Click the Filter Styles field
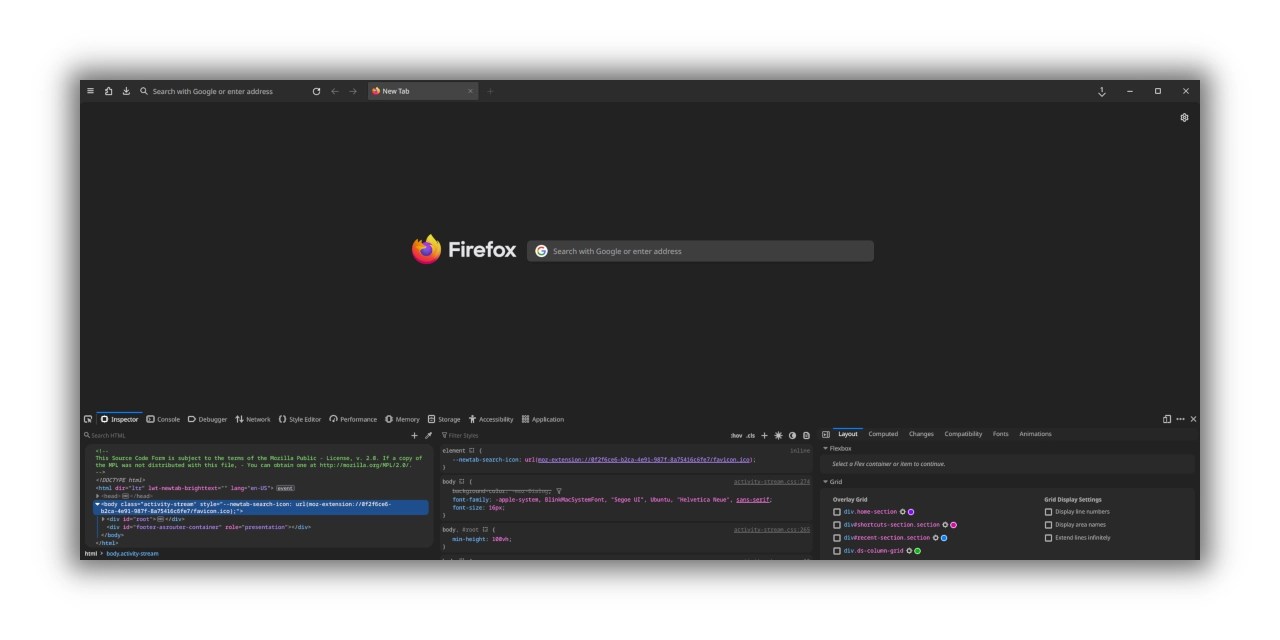The width and height of the screenshot is (1280, 640). pyautogui.click(x=583, y=435)
